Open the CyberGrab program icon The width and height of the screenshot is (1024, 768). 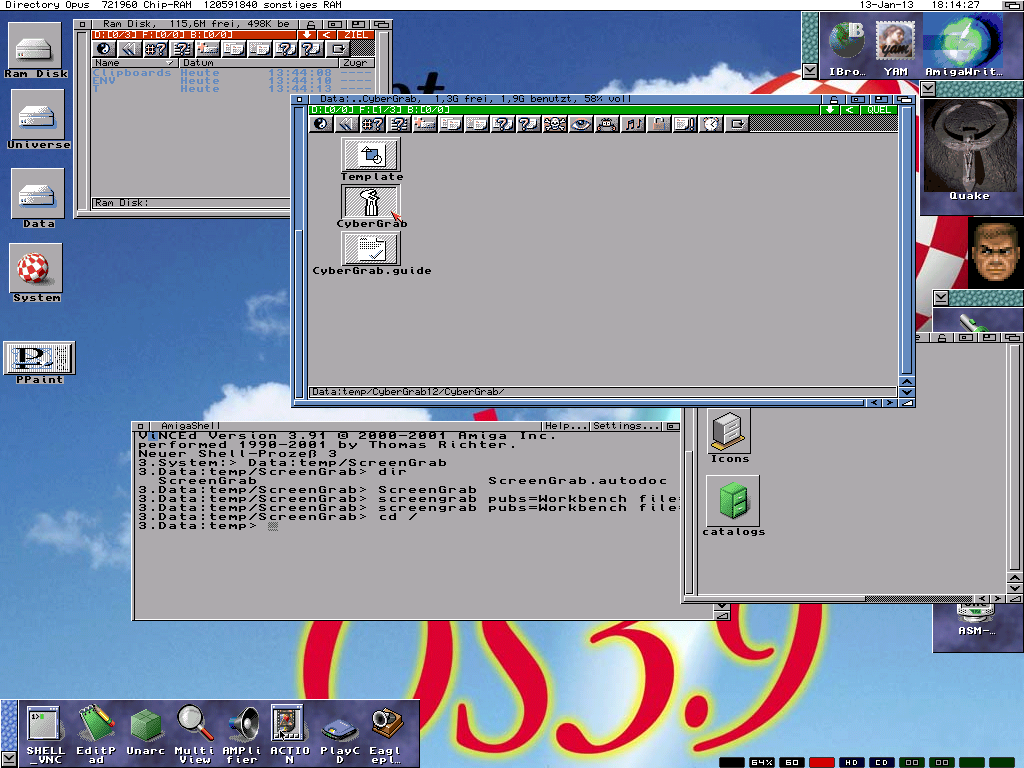coord(371,203)
